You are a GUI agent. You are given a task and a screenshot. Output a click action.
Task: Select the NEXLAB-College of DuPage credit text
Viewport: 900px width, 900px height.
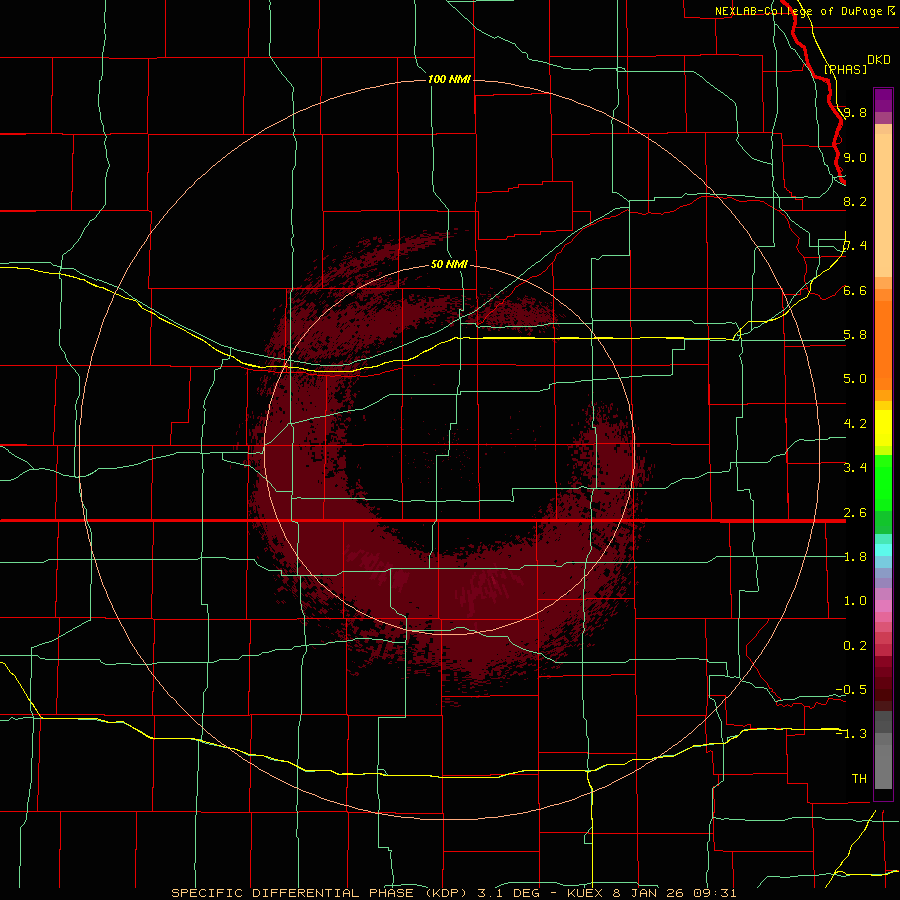pyautogui.click(x=804, y=11)
